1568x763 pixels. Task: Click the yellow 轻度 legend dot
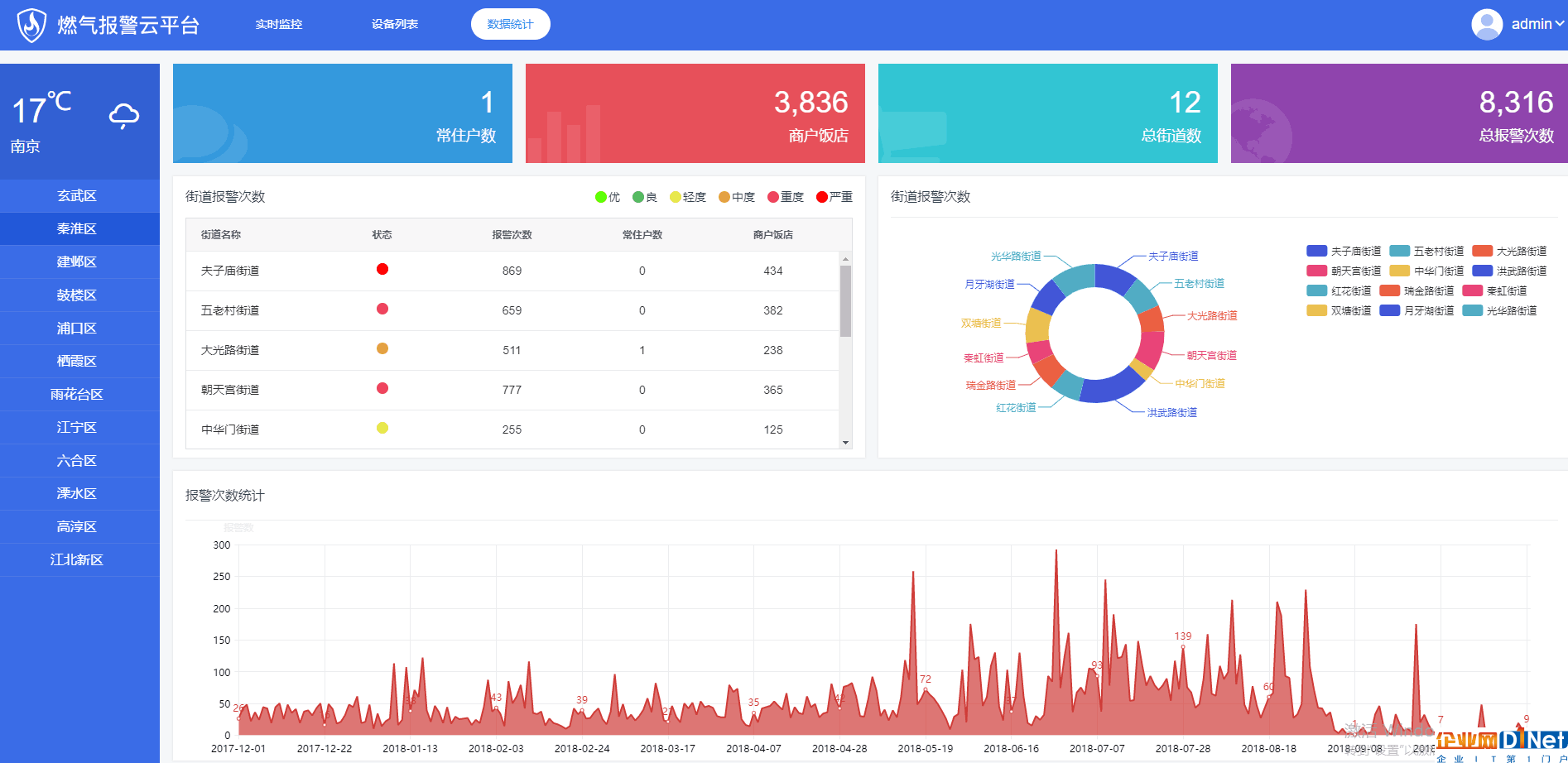pyautogui.click(x=676, y=197)
